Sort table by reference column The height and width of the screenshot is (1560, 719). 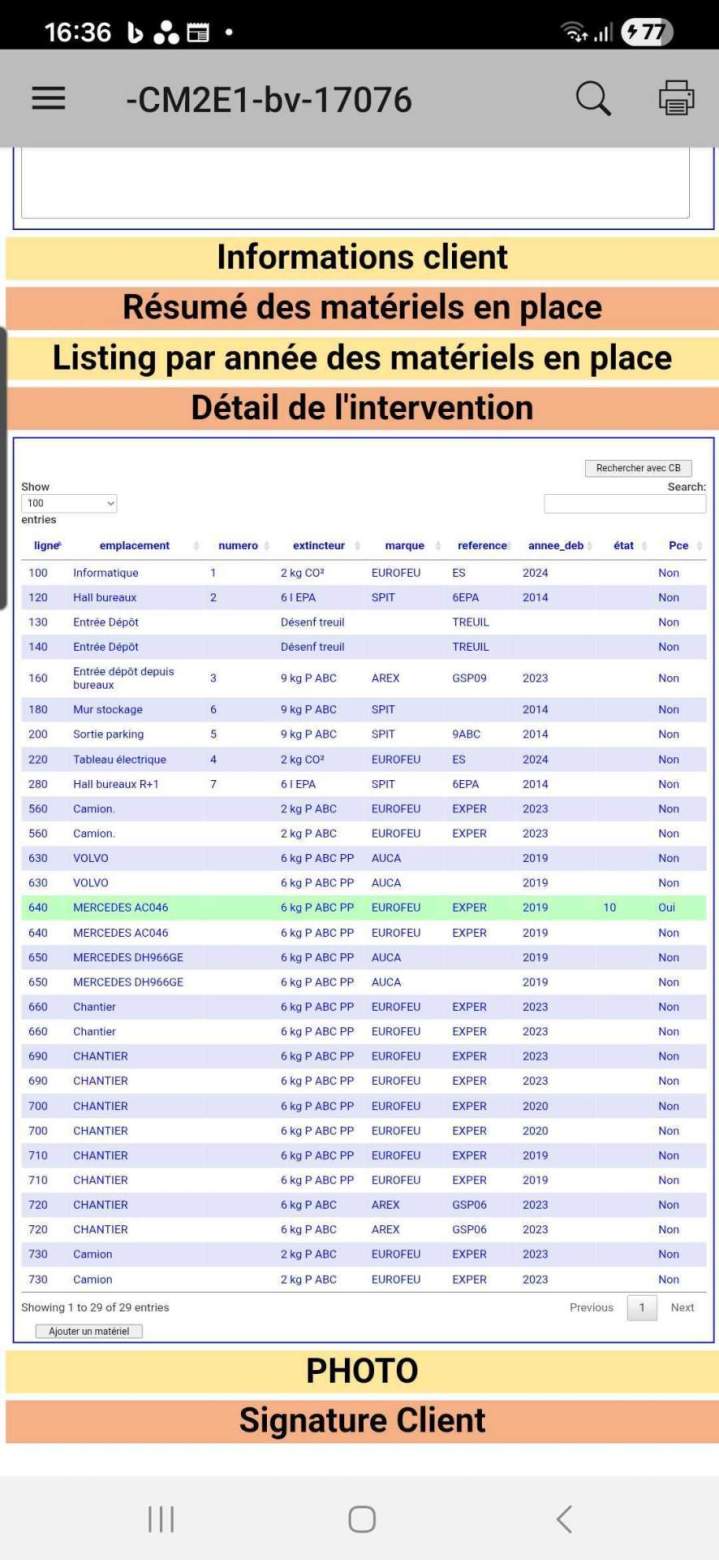click(482, 546)
